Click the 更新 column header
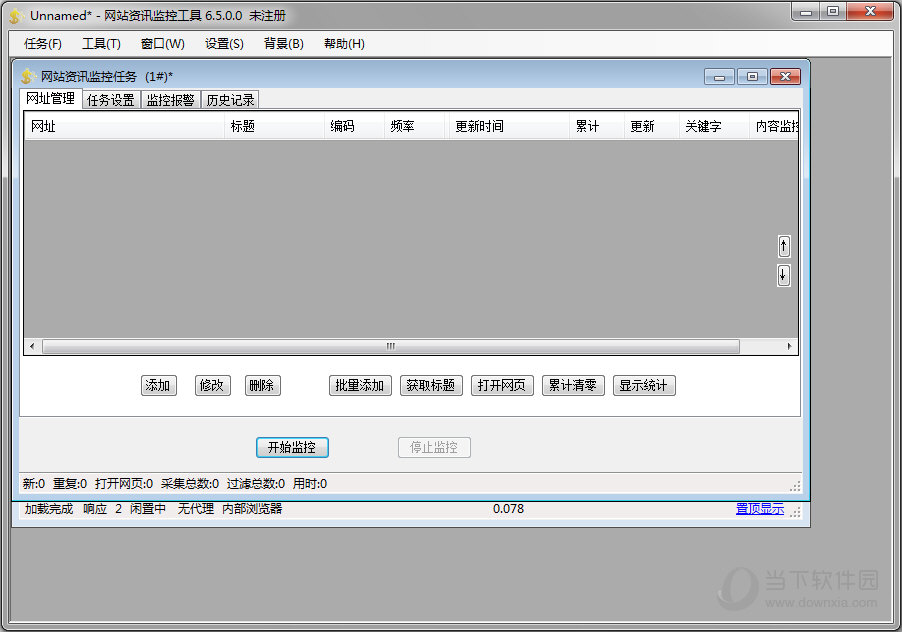 point(651,126)
